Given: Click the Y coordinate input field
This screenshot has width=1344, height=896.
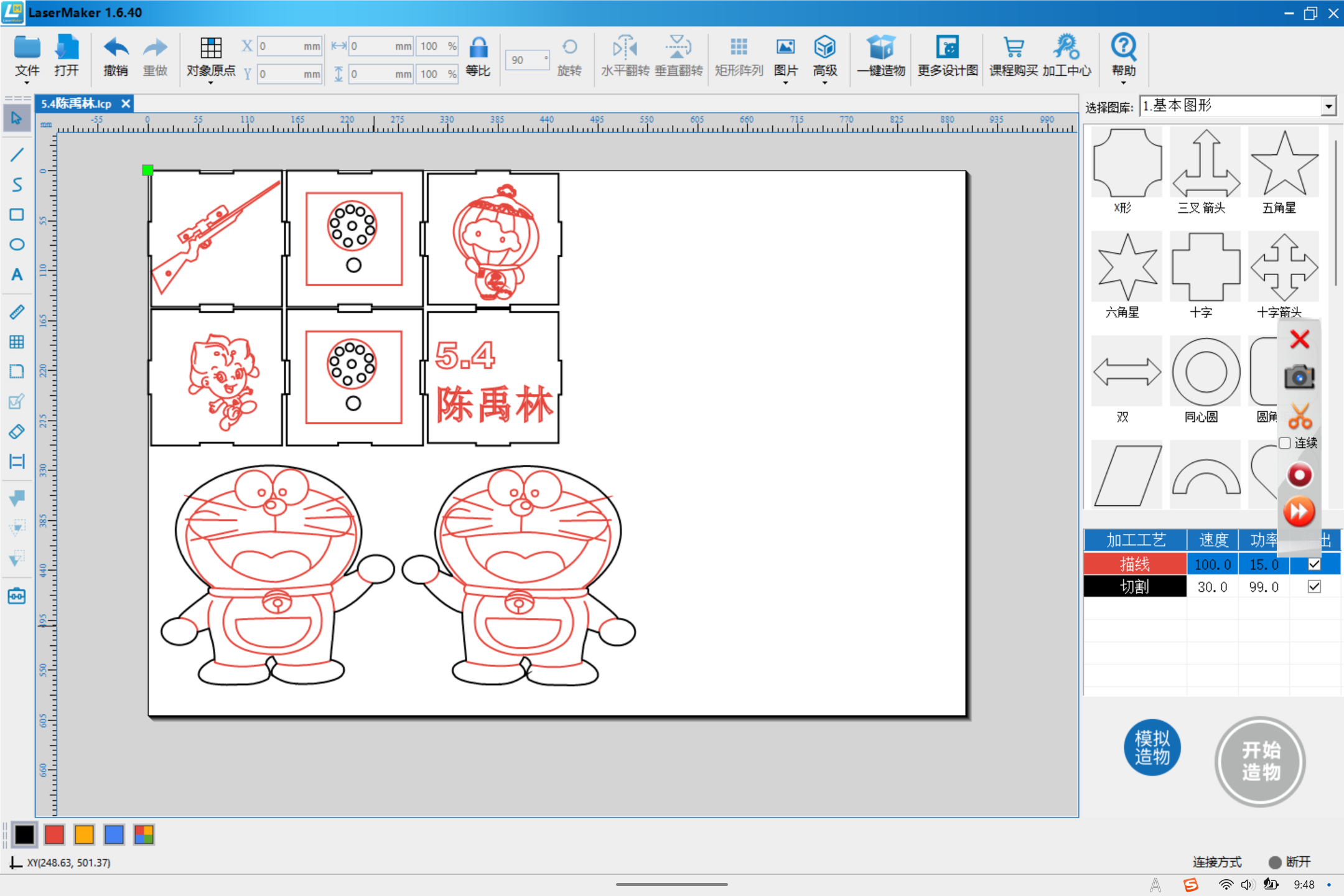Looking at the screenshot, I should 289,74.
